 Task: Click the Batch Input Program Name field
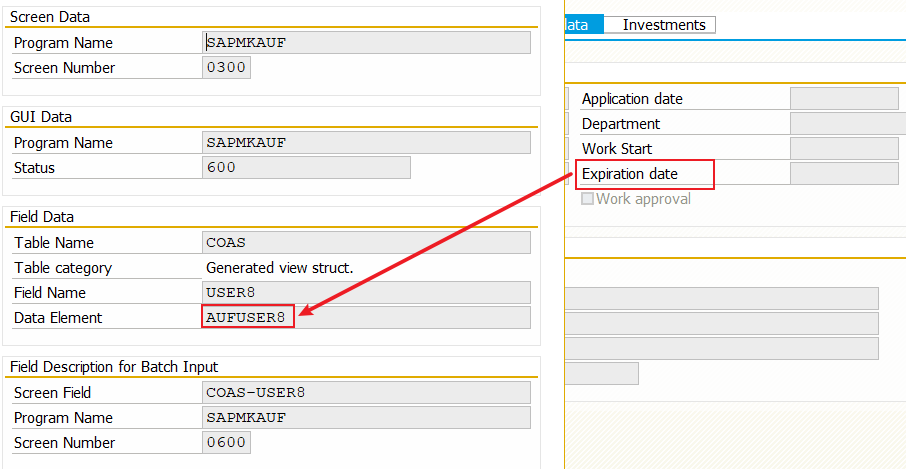(366, 418)
